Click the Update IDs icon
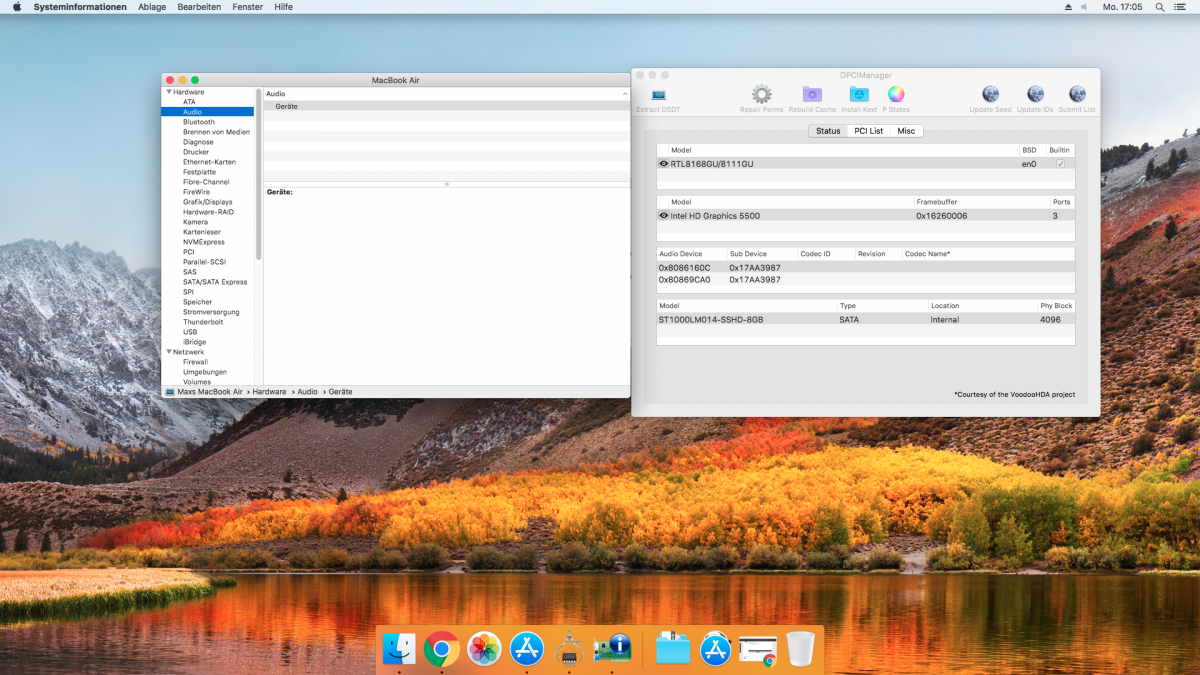Viewport: 1200px width, 675px height. pyautogui.click(x=1035, y=95)
